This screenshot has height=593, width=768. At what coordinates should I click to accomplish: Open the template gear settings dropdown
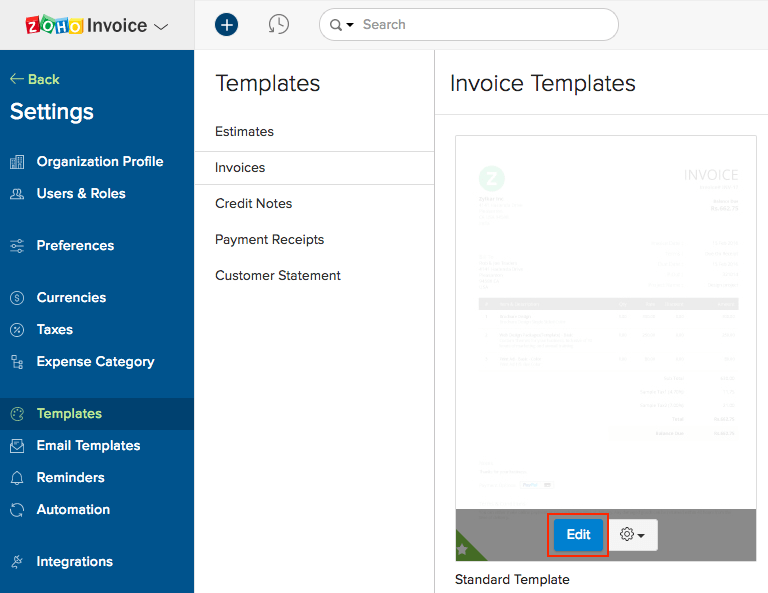633,534
